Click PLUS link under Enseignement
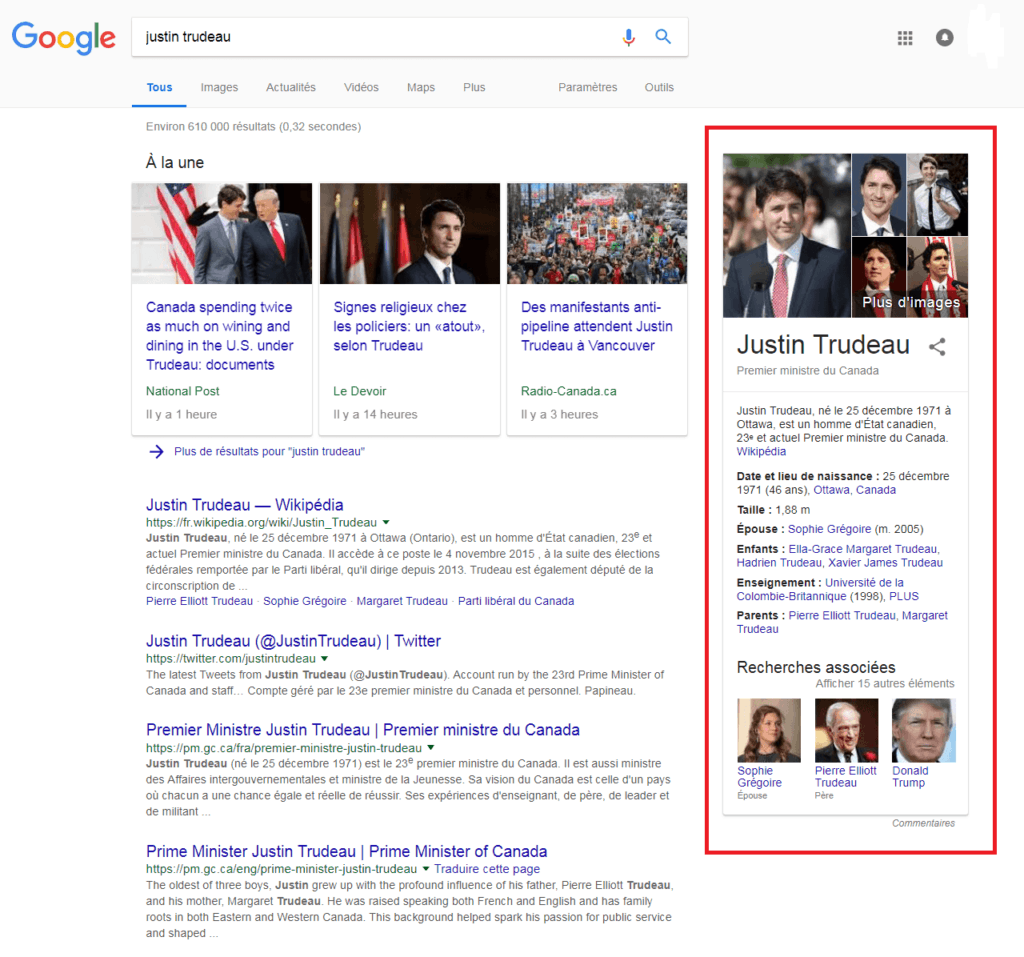Viewport: 1024px width, 957px height. [903, 596]
